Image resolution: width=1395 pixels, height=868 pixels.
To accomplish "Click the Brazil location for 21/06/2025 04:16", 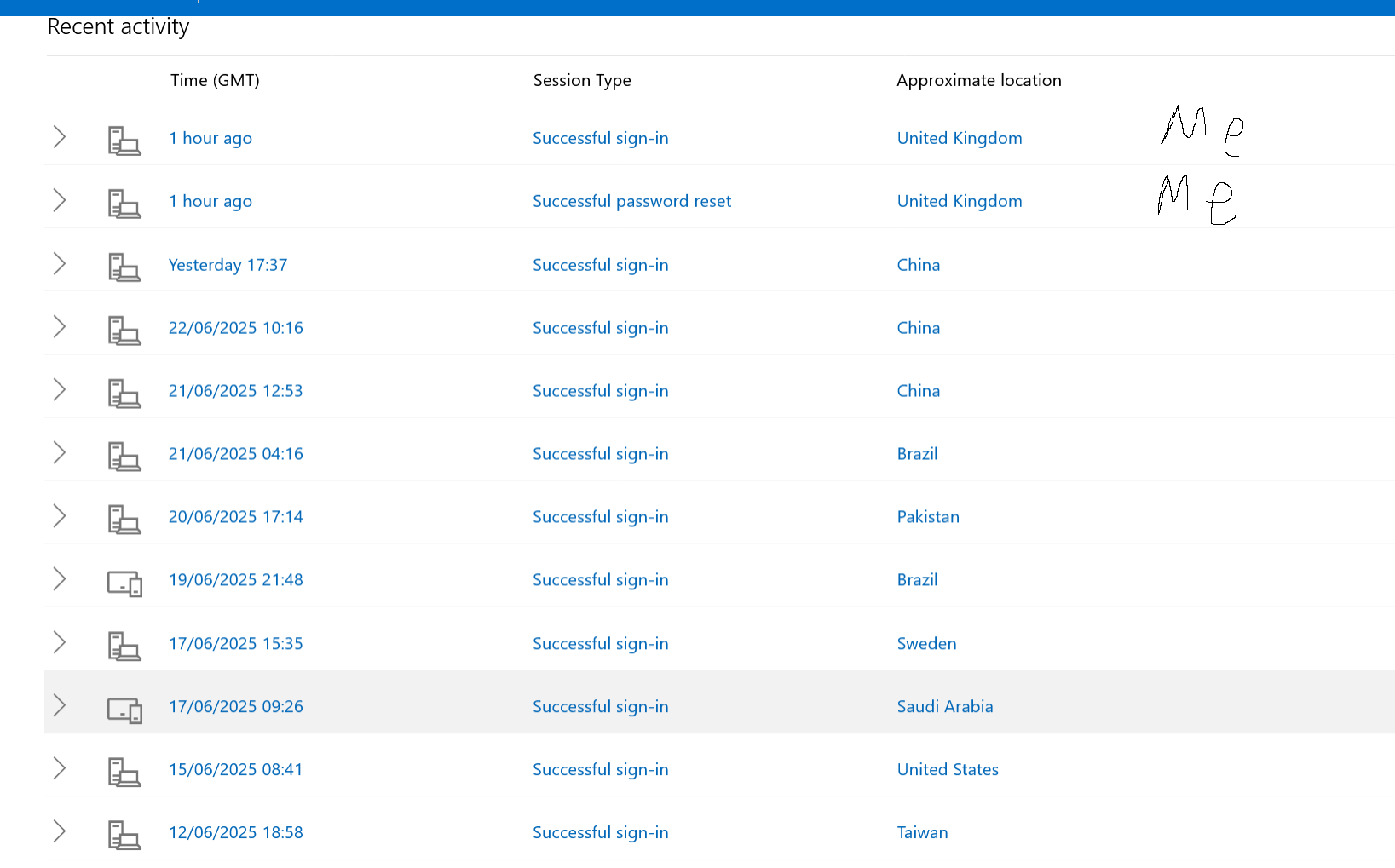I will [918, 454].
